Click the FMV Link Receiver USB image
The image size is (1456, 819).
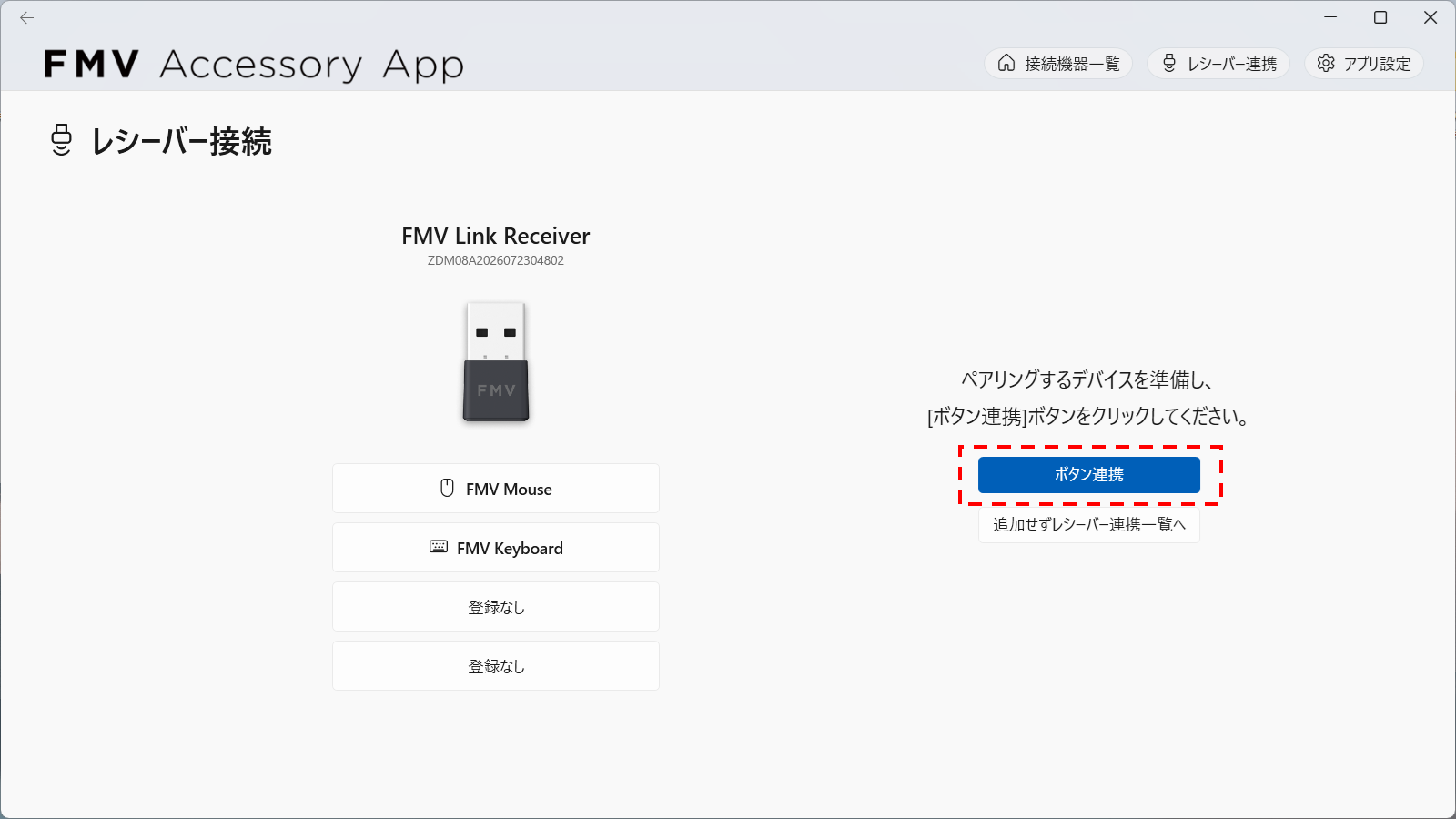[x=496, y=361]
